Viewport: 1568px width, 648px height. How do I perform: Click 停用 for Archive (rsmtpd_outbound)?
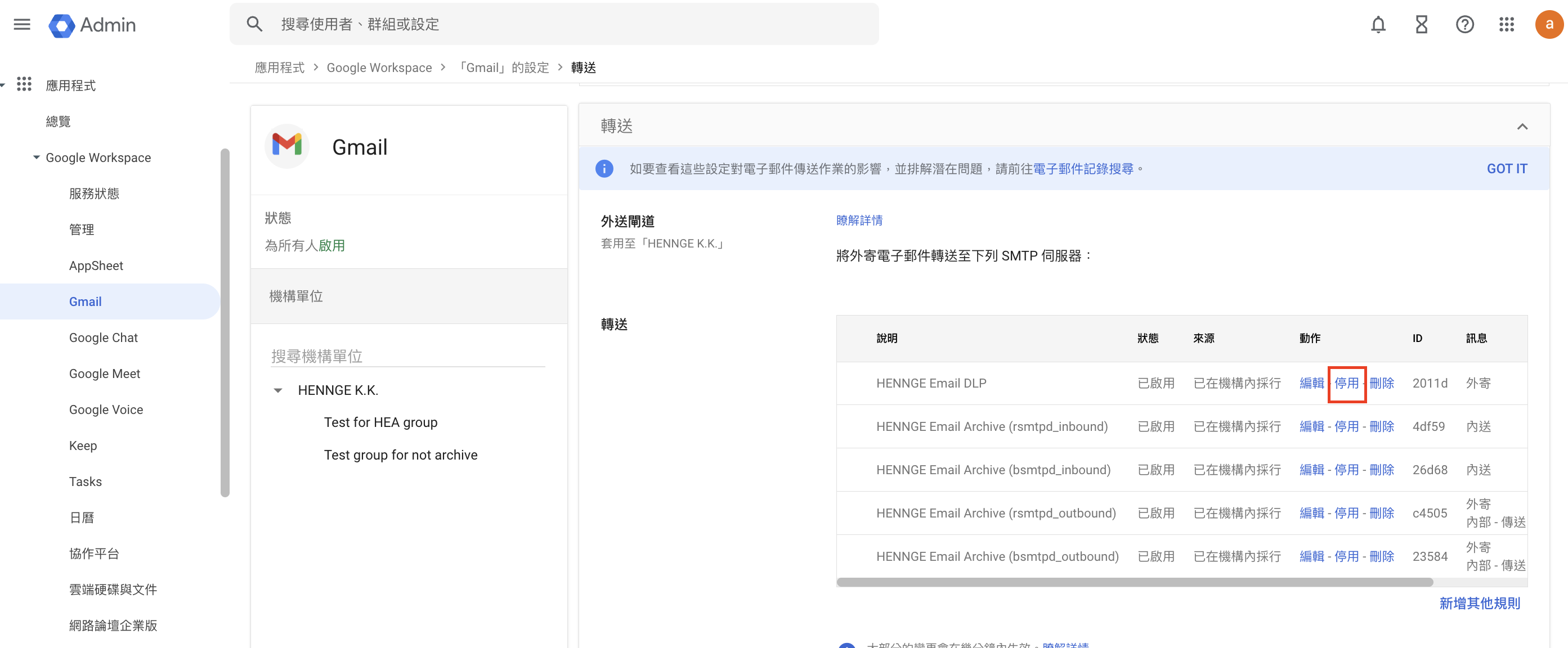[1346, 513]
